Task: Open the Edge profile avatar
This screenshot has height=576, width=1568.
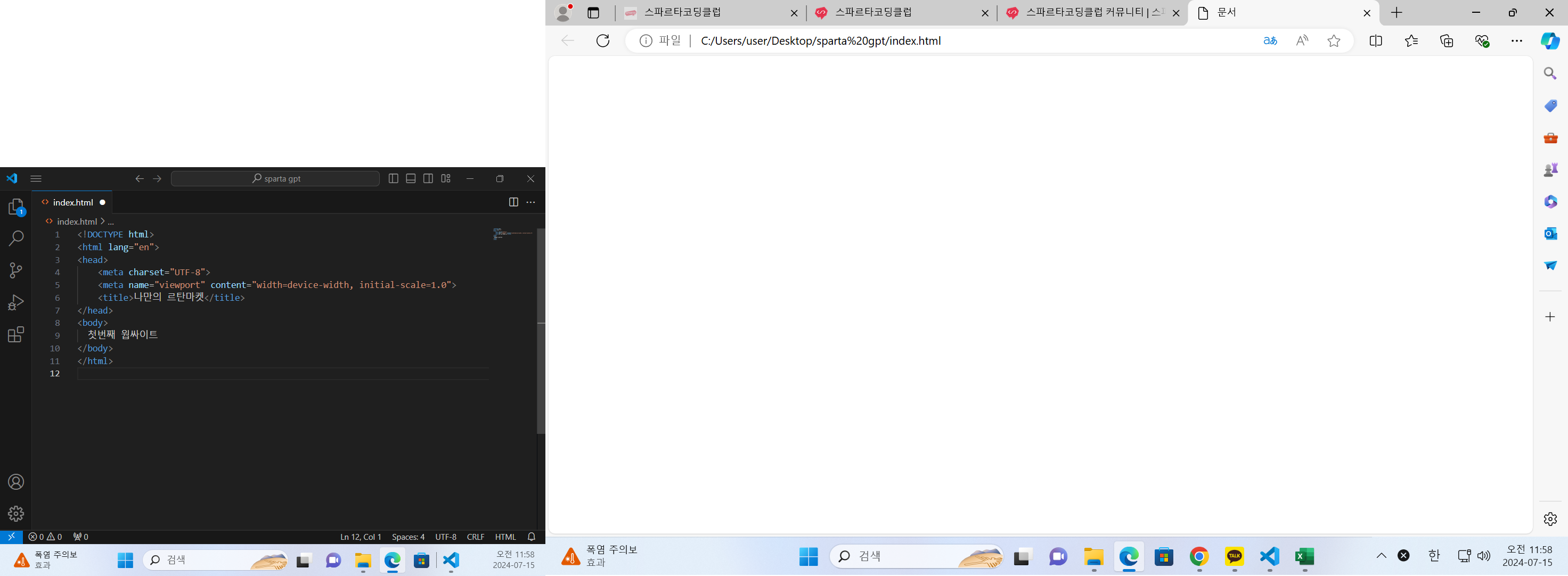Action: click(563, 13)
